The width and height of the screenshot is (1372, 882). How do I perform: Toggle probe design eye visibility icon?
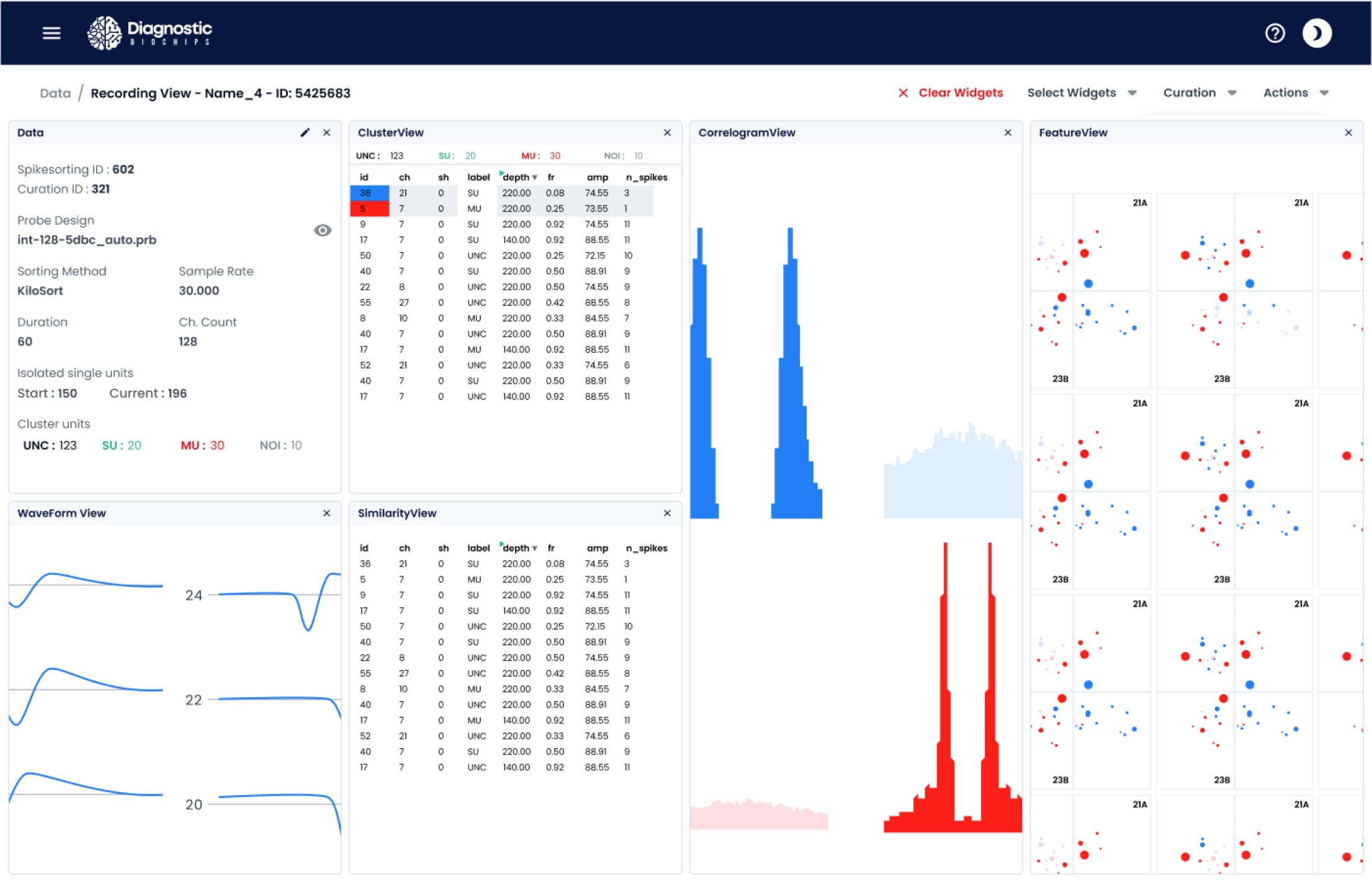pyautogui.click(x=322, y=231)
